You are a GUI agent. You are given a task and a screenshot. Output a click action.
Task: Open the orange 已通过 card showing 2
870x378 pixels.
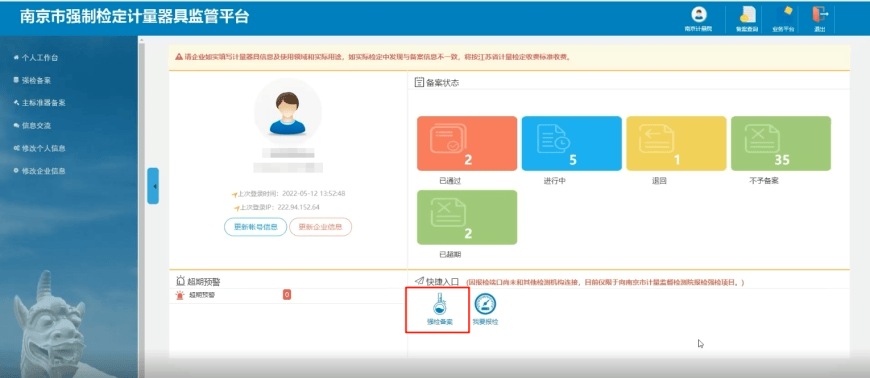click(467, 143)
